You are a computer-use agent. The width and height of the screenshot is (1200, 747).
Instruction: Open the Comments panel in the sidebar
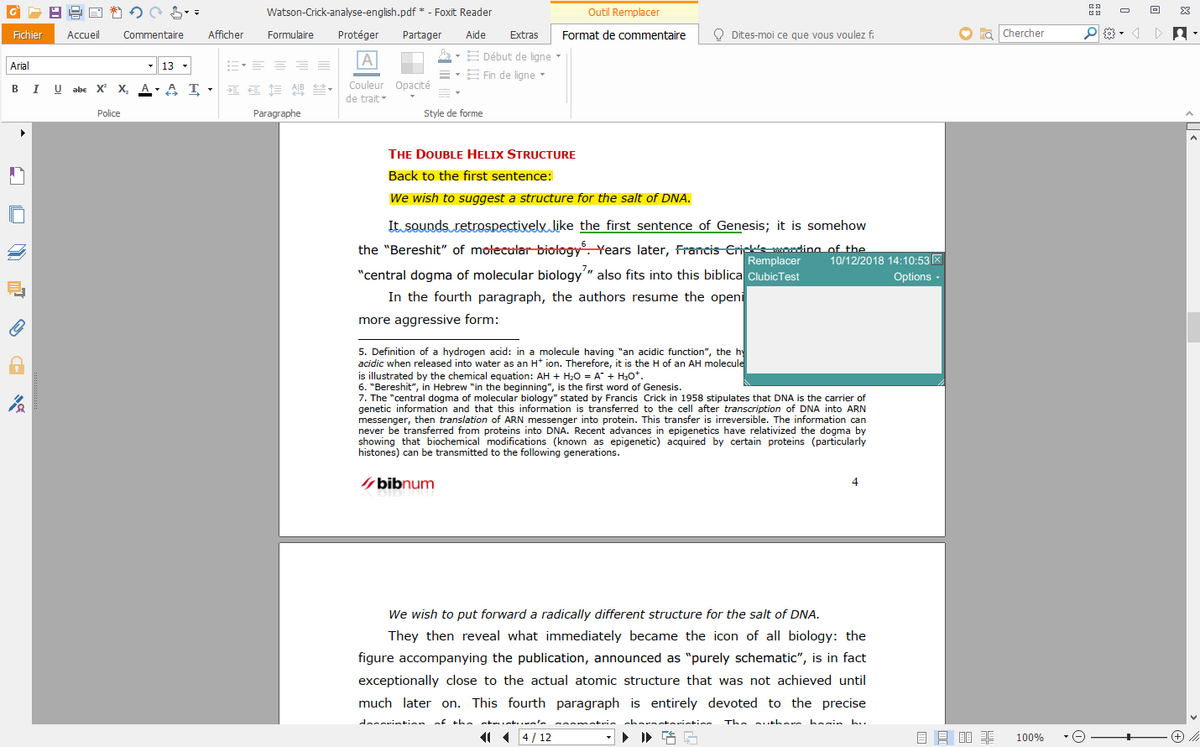(16, 289)
